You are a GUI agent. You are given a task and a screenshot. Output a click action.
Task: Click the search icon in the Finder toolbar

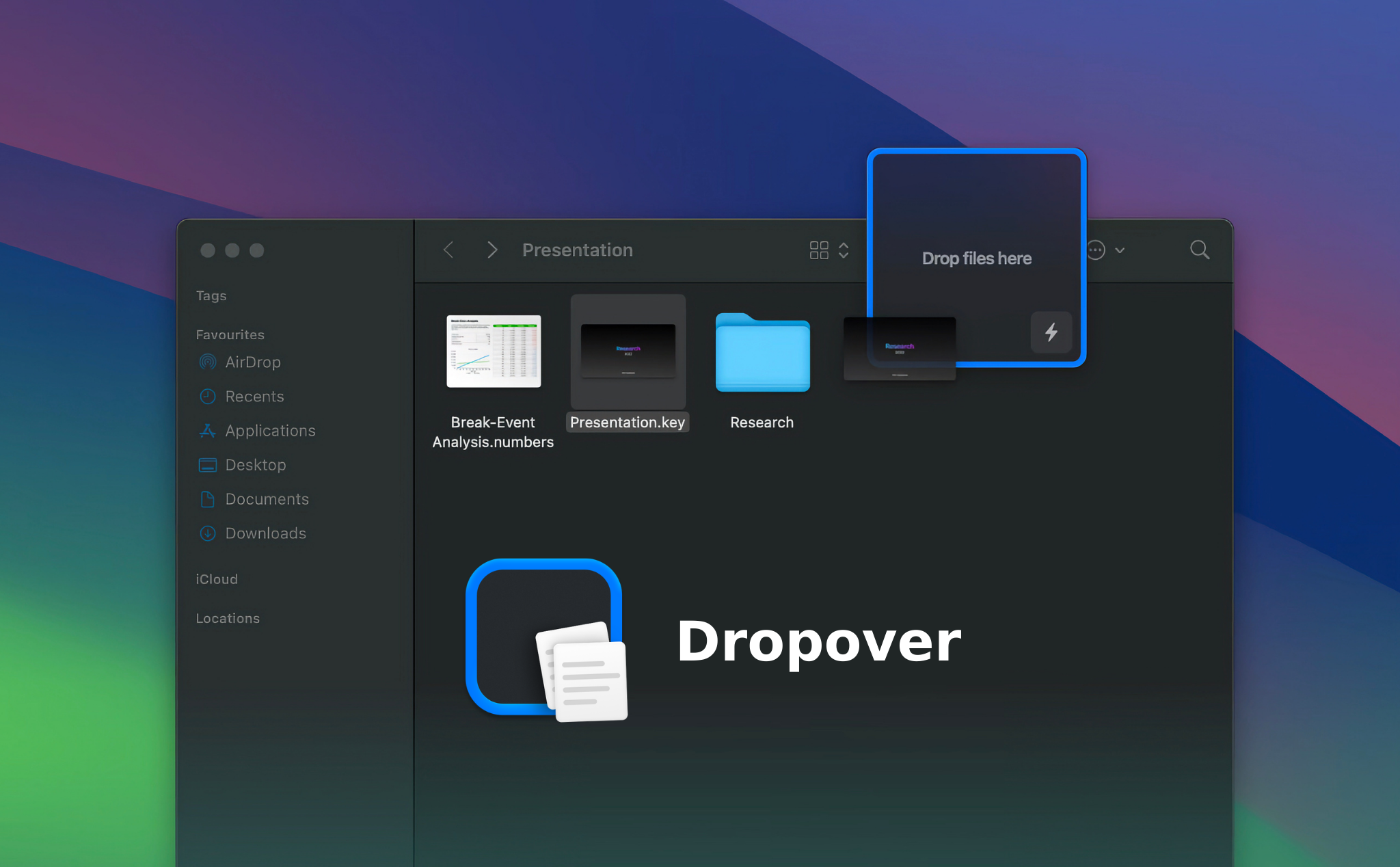coord(1199,250)
